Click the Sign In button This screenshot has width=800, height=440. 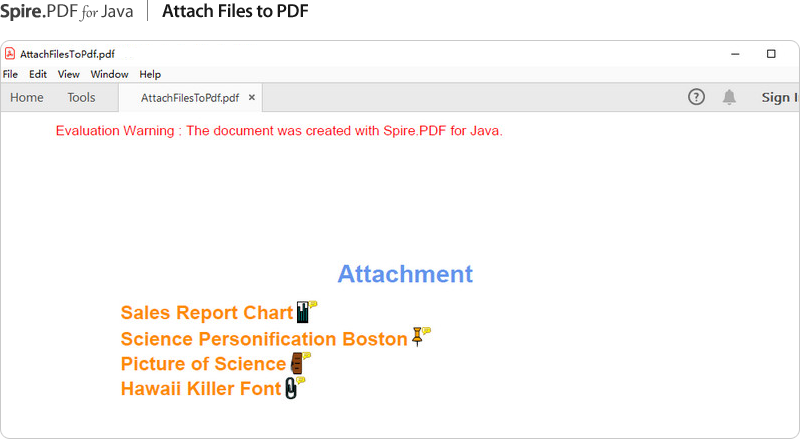click(x=779, y=97)
